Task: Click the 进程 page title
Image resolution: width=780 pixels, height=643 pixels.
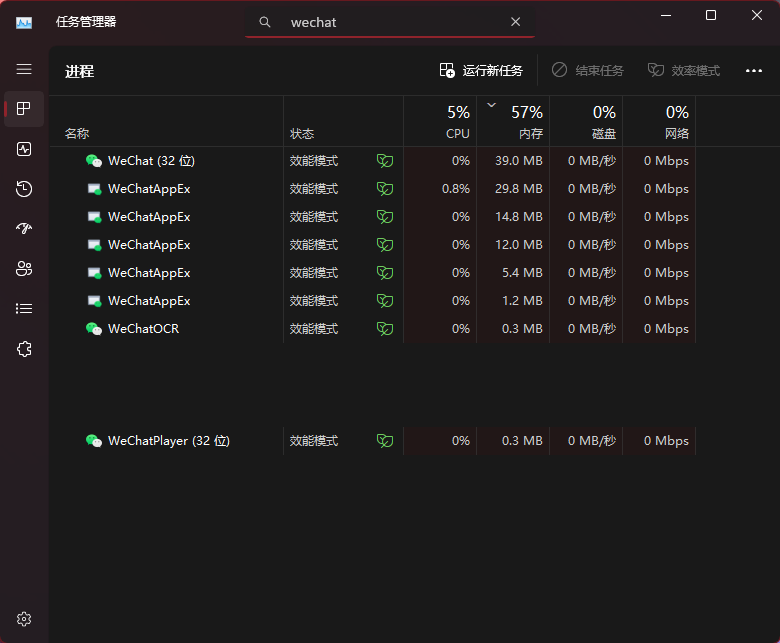Action: pyautogui.click(x=80, y=71)
